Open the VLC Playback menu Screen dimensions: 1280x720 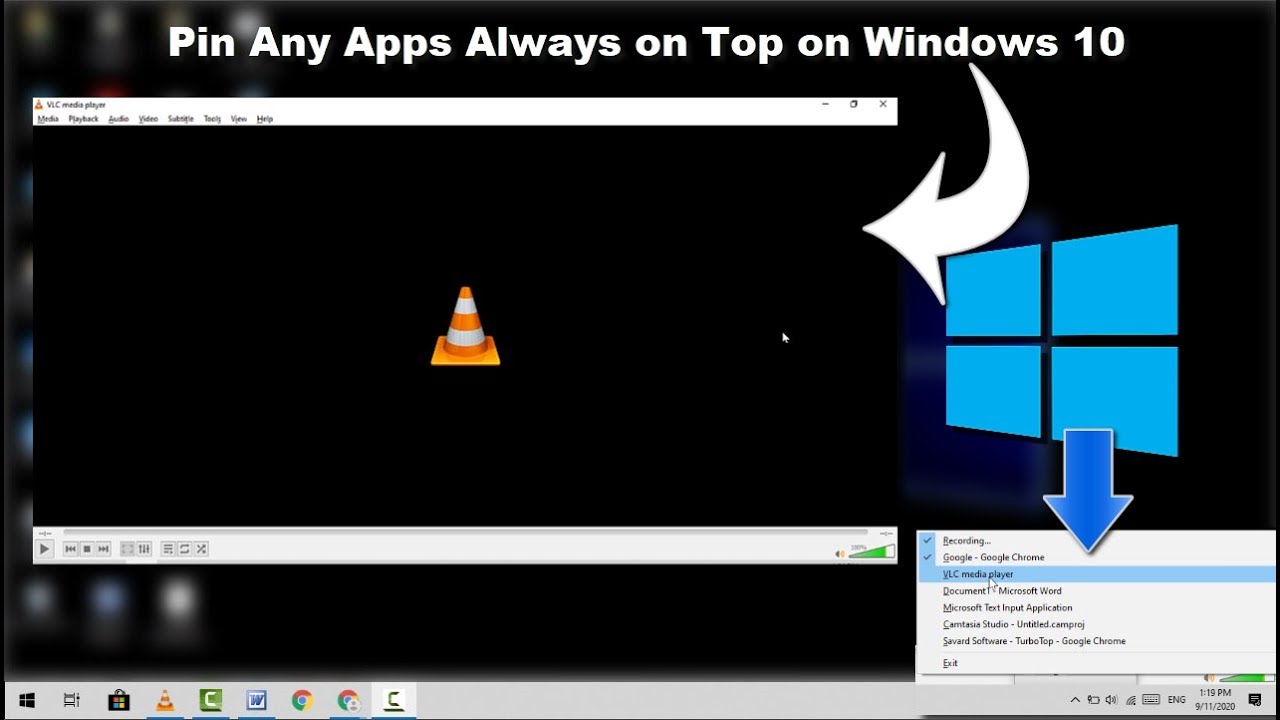click(83, 119)
